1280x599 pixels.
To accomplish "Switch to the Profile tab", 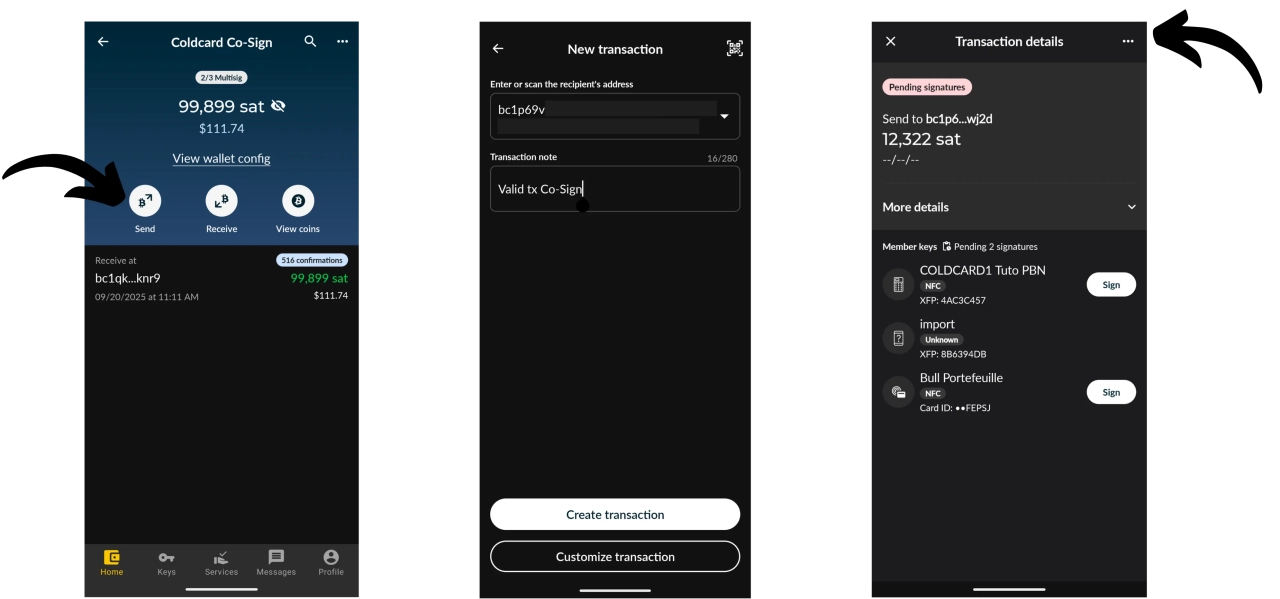I will [331, 563].
